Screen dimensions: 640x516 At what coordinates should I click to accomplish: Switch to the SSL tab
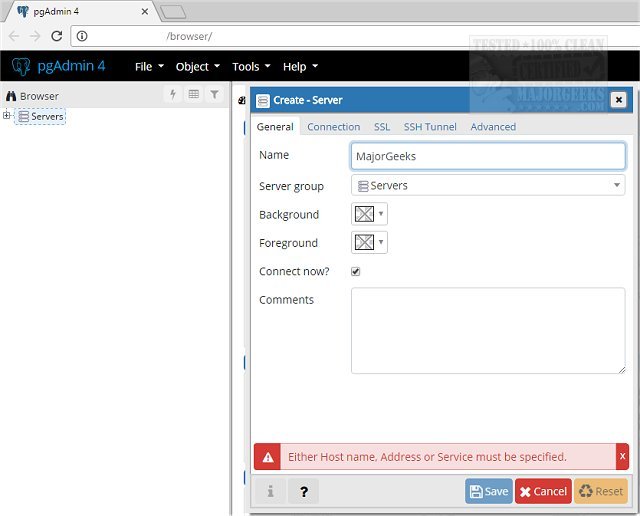pos(382,127)
